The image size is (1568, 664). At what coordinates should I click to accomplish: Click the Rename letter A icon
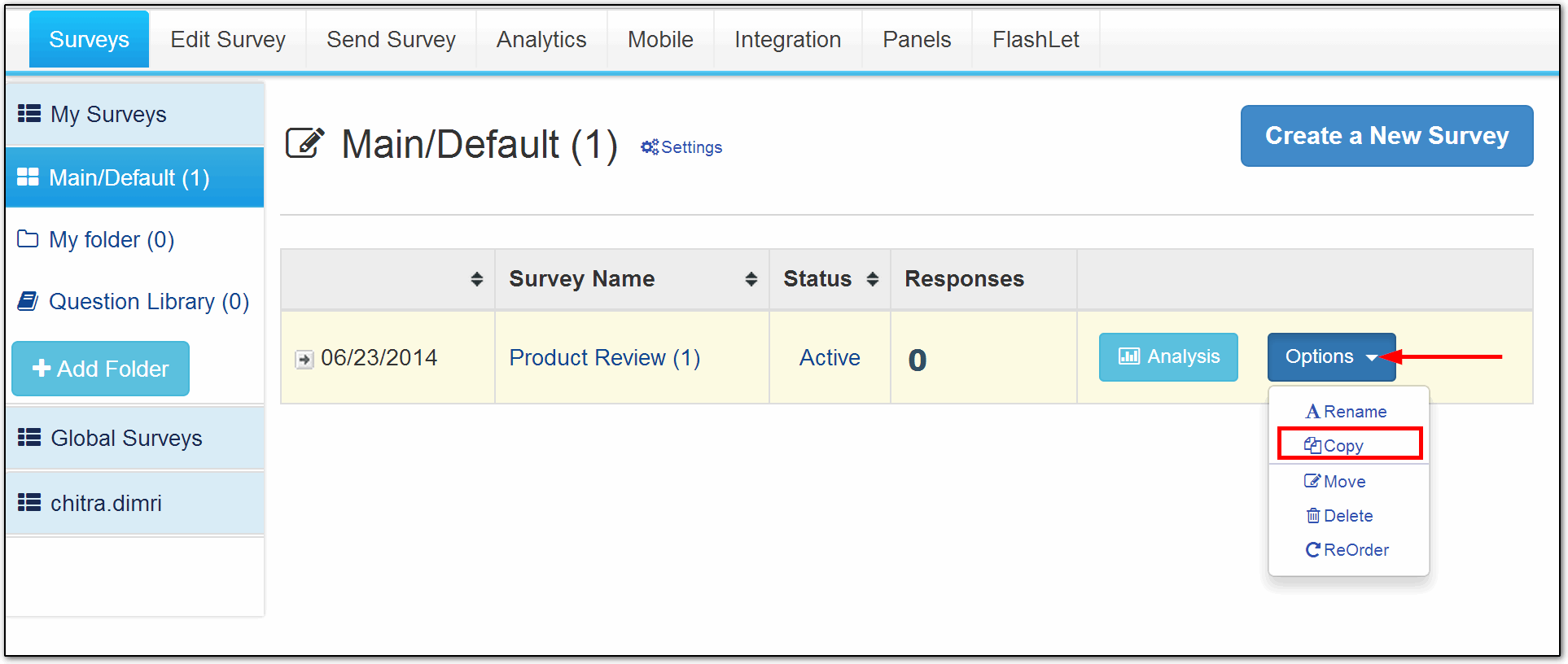[x=1312, y=412]
